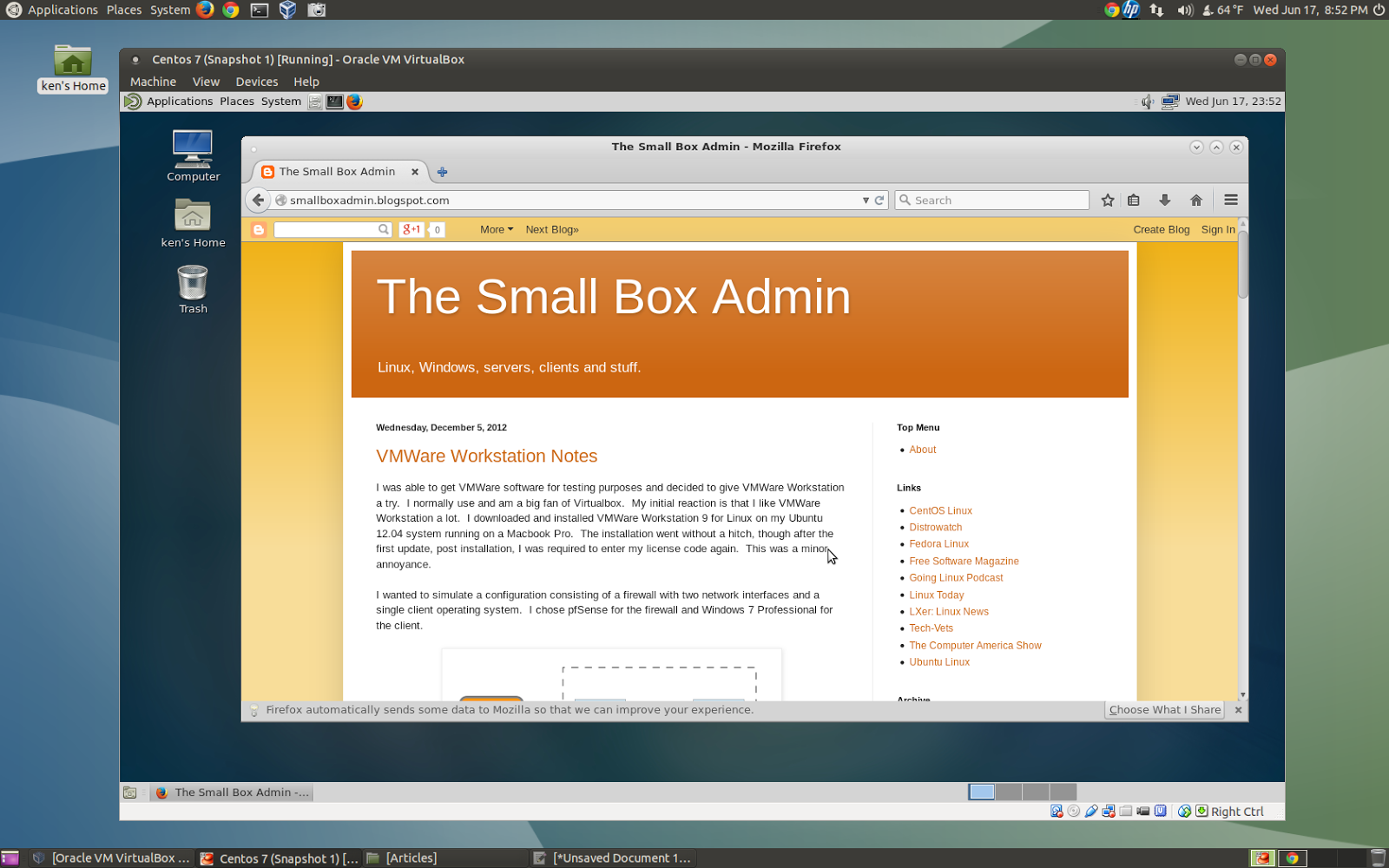Select the Trash icon on guest desktop
This screenshot has height=868, width=1389.
(x=193, y=290)
